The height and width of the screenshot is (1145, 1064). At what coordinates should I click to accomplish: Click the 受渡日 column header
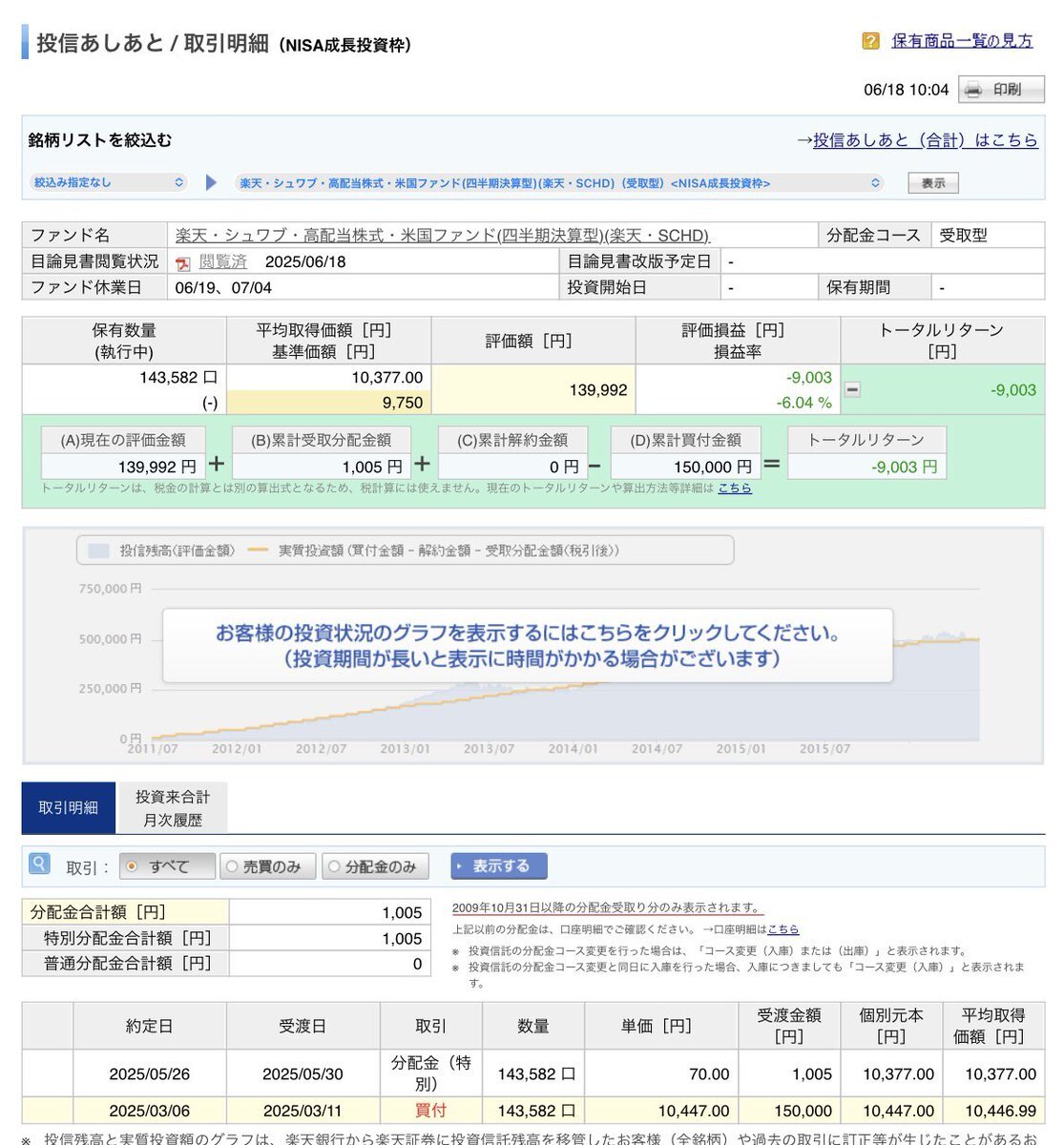pyautogui.click(x=303, y=1026)
